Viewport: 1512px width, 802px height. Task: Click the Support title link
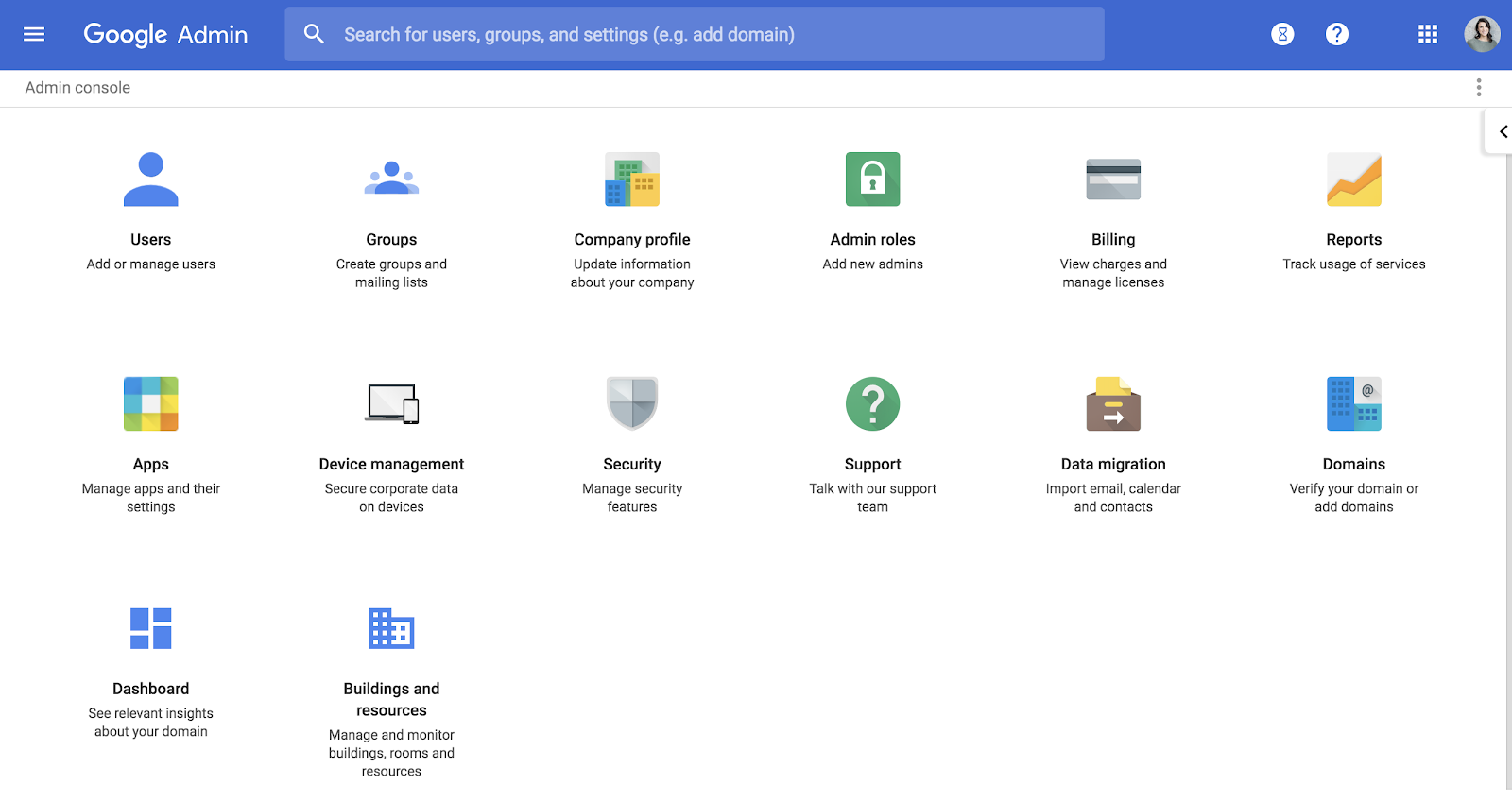tap(873, 465)
